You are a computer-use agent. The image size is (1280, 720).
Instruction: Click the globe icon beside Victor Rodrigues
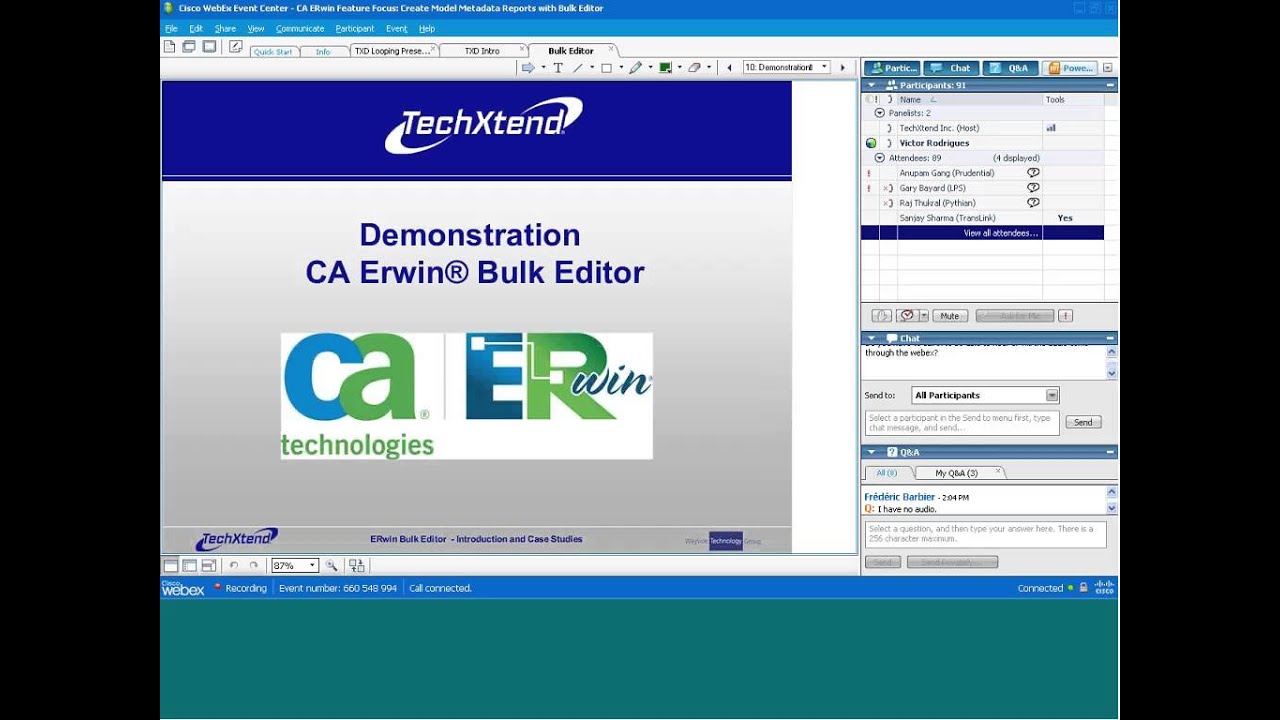[871, 143]
